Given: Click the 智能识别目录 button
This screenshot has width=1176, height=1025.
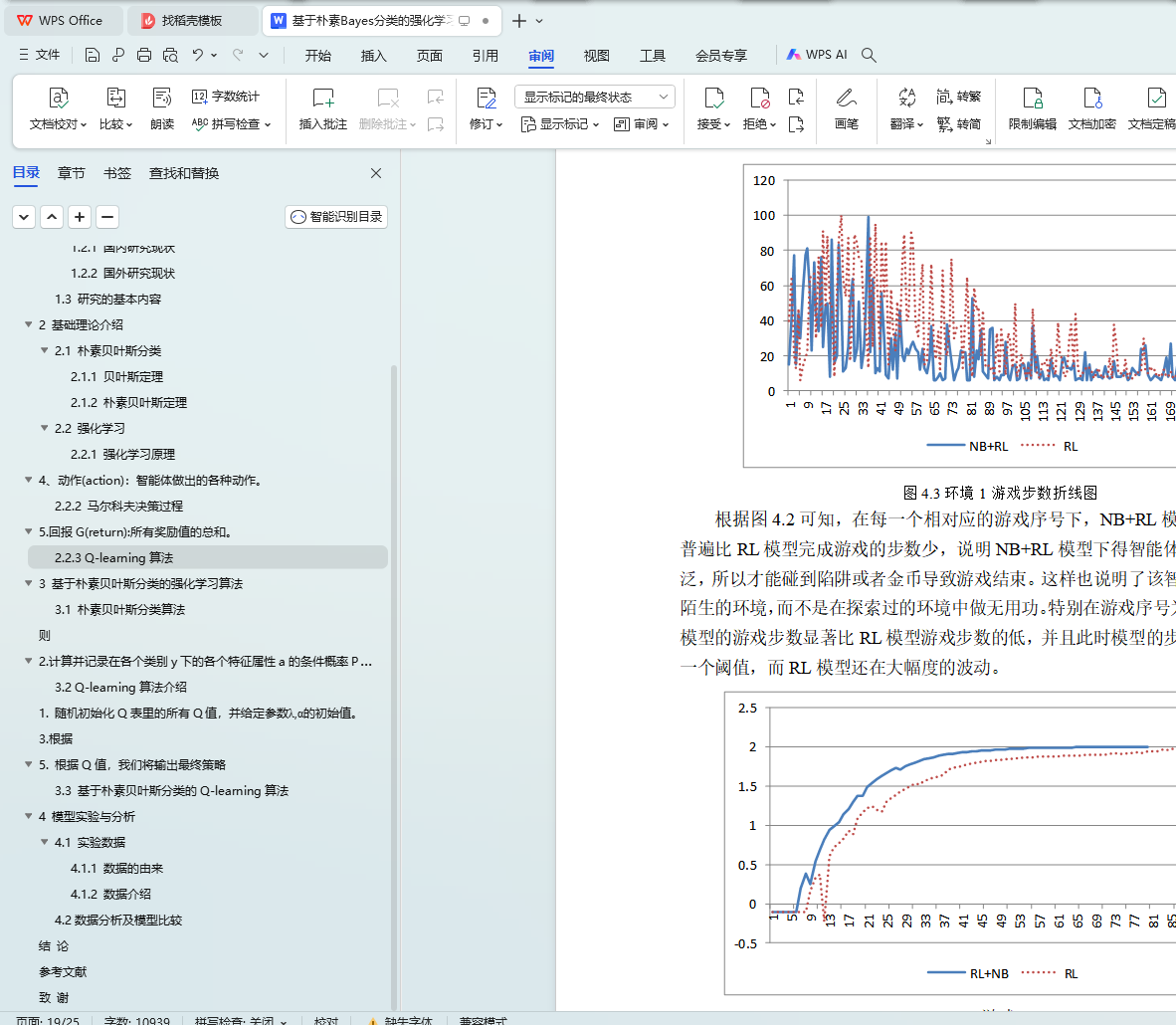Looking at the screenshot, I should (336, 217).
